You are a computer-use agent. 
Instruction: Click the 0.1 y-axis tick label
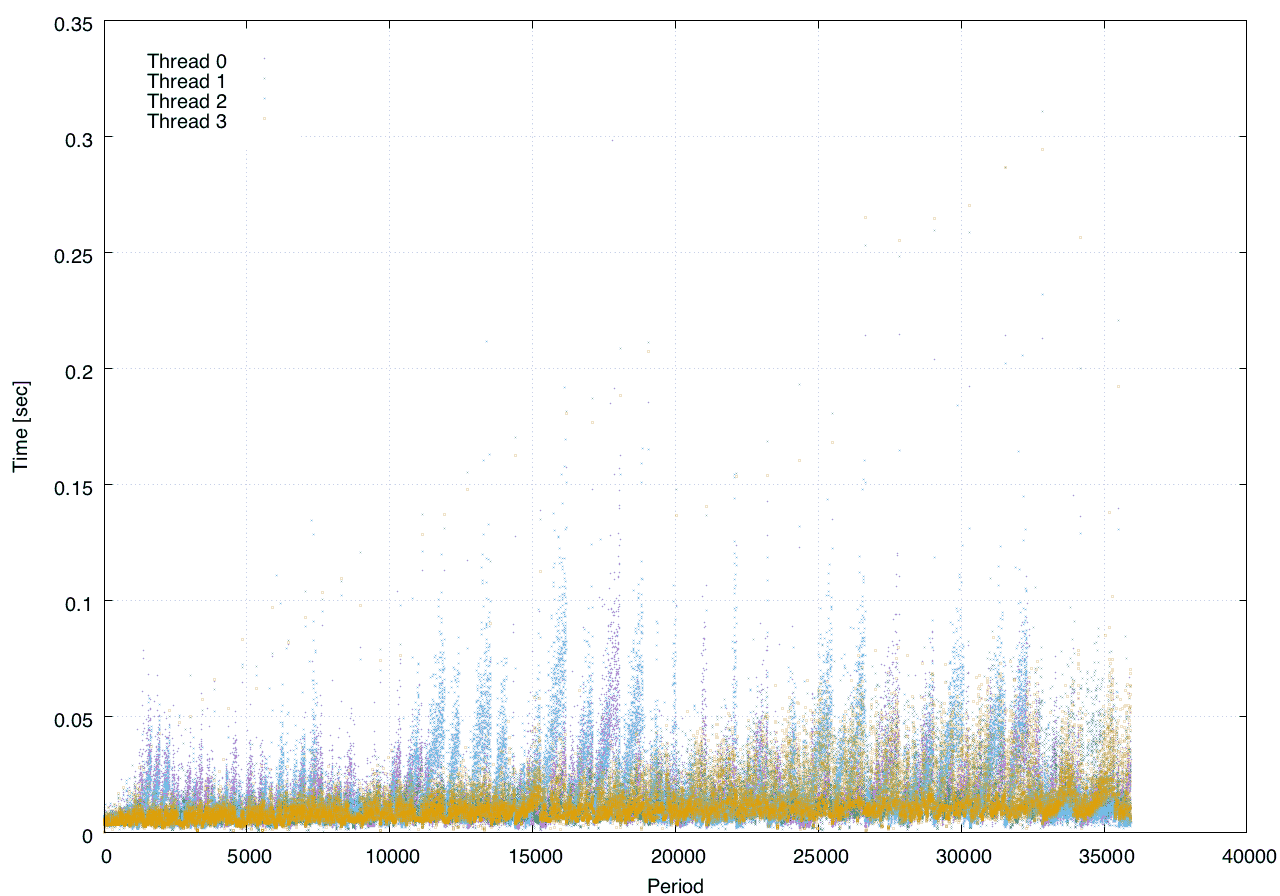[78, 602]
